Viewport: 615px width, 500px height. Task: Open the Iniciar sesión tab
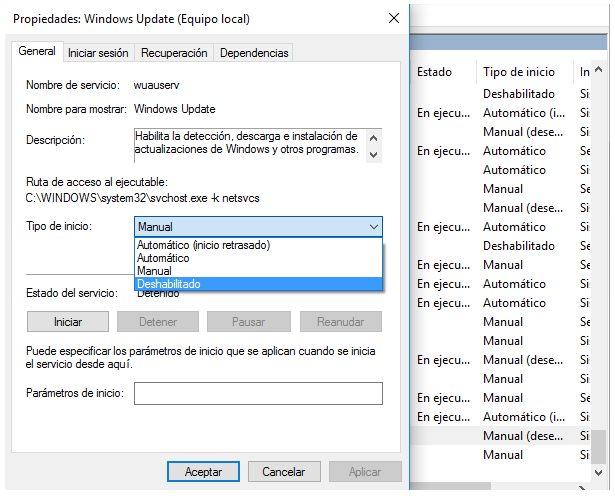[x=98, y=53]
